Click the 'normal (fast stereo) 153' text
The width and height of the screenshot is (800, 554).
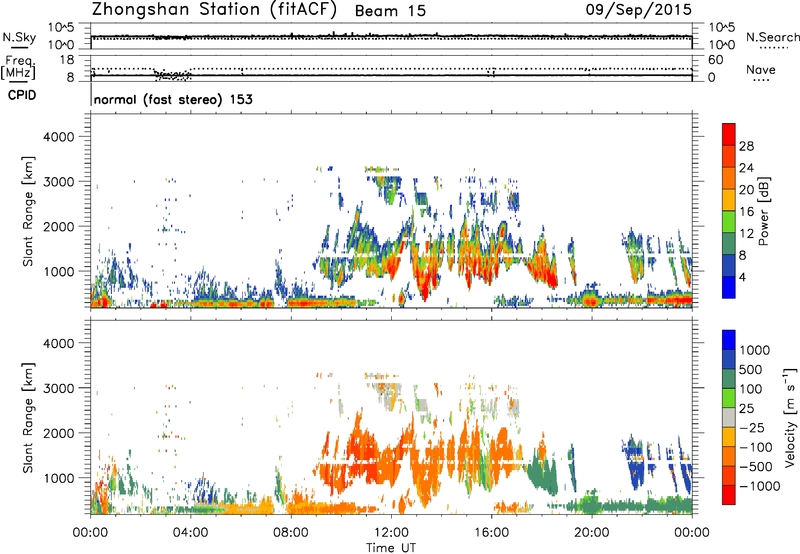point(173,99)
